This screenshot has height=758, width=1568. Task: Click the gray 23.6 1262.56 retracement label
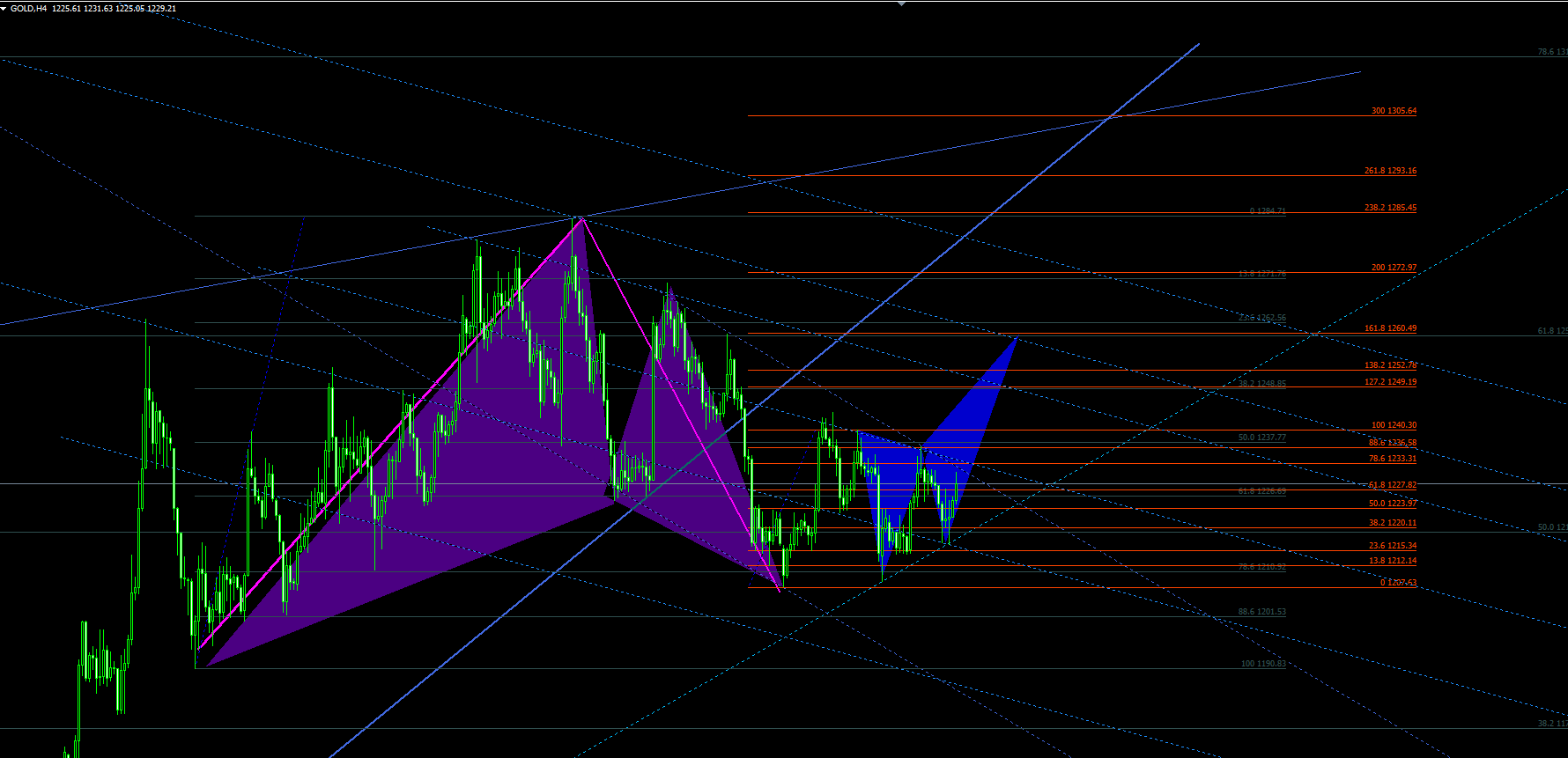click(x=1262, y=318)
